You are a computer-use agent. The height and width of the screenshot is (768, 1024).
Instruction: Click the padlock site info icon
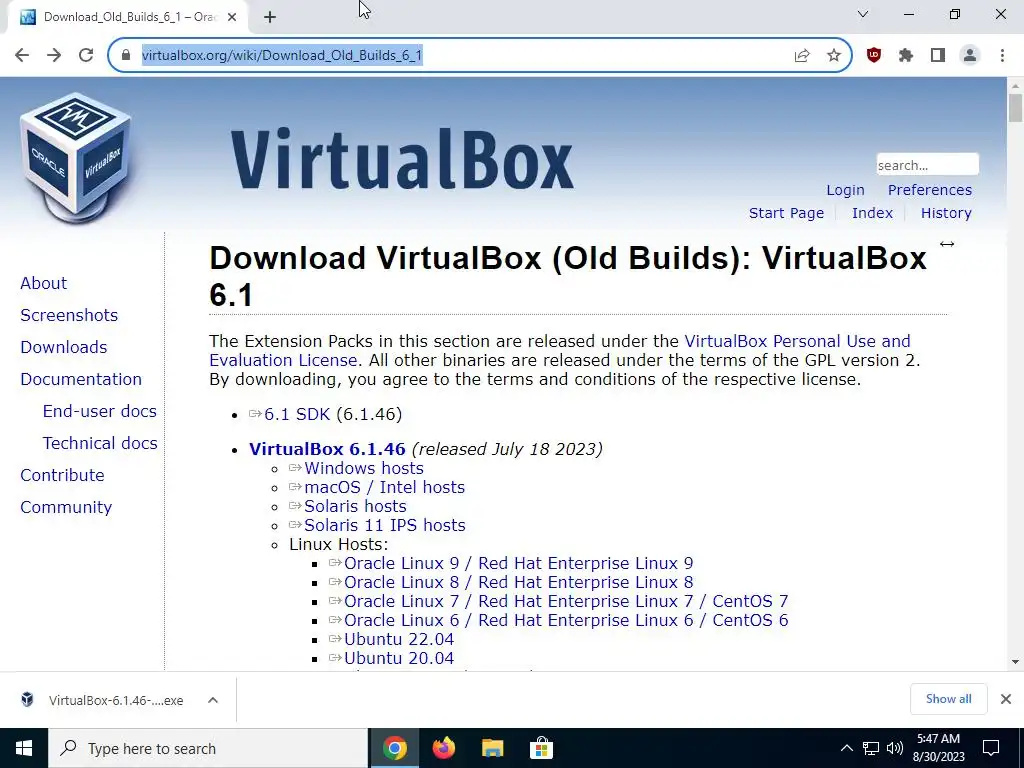126,55
